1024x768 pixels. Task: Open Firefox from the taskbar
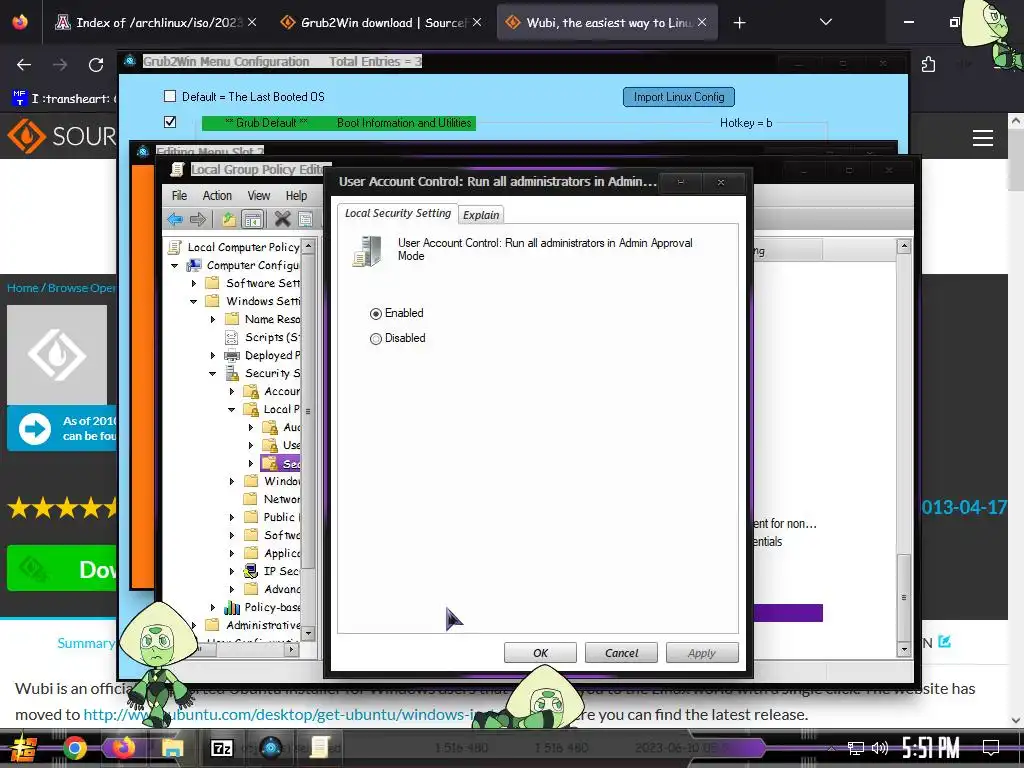[x=123, y=747]
